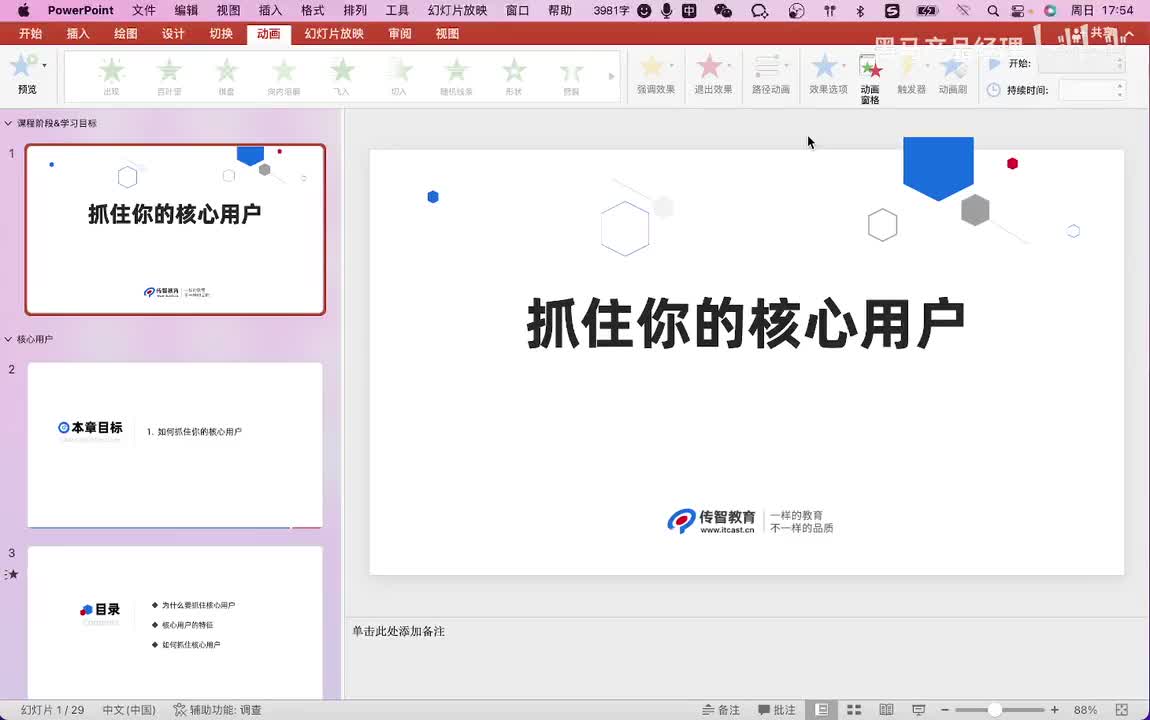Switch to the 切换 Transitions ribbon tab
The width and height of the screenshot is (1150, 720).
[x=221, y=34]
